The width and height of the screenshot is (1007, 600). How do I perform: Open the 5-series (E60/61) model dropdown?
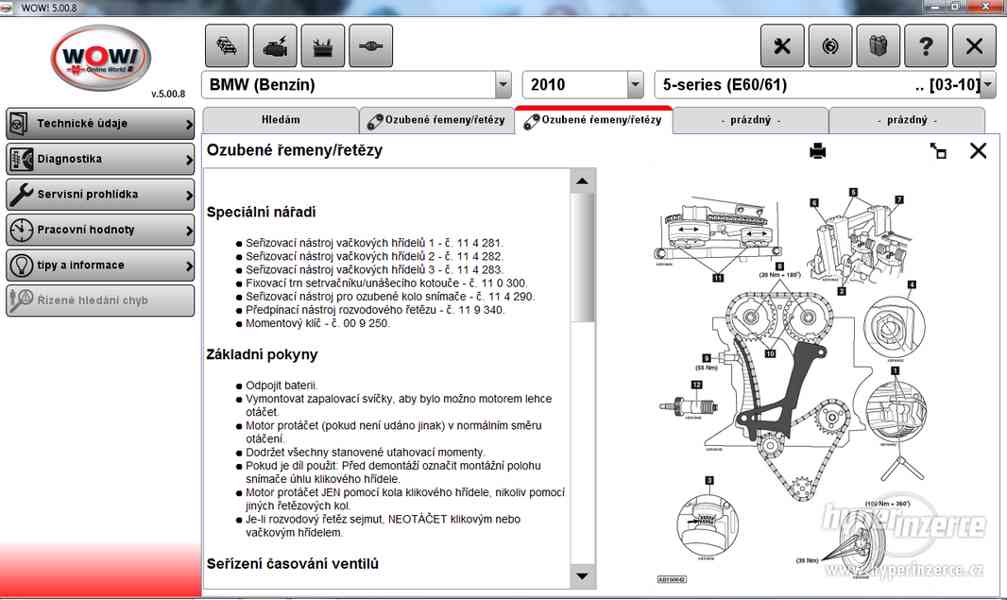pyautogui.click(x=988, y=84)
